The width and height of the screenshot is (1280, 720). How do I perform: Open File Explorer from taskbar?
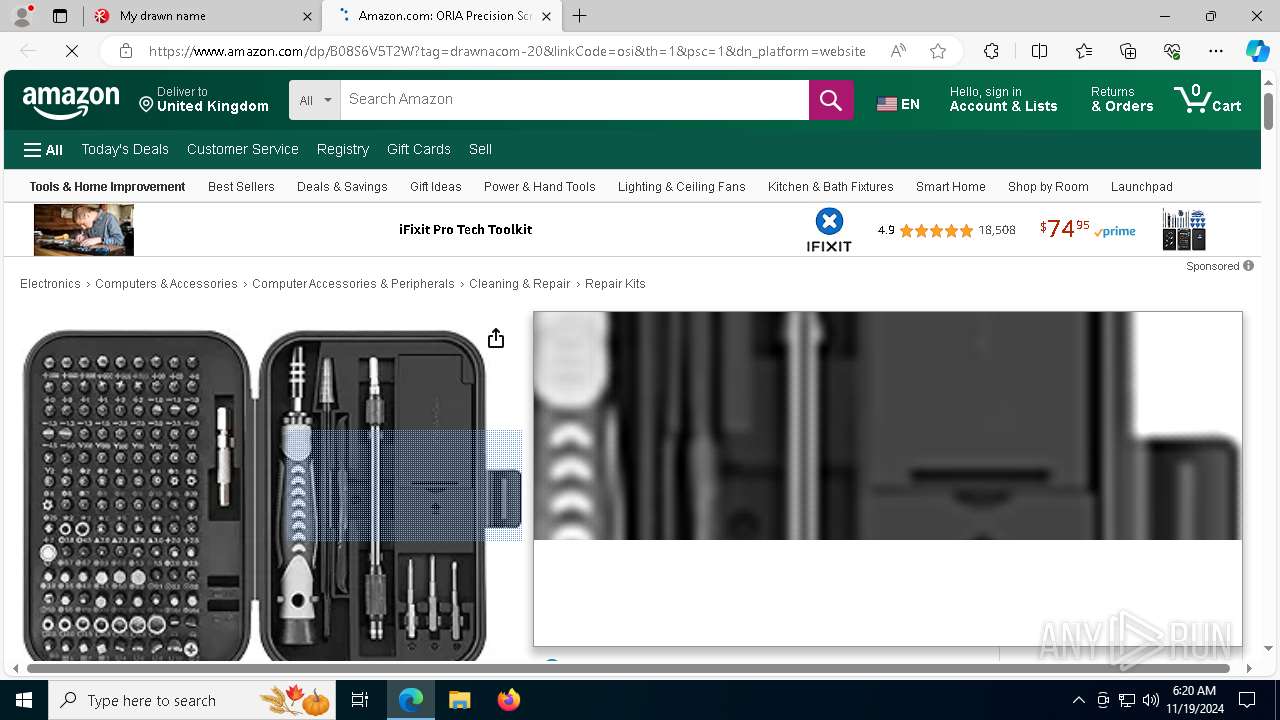pos(459,700)
